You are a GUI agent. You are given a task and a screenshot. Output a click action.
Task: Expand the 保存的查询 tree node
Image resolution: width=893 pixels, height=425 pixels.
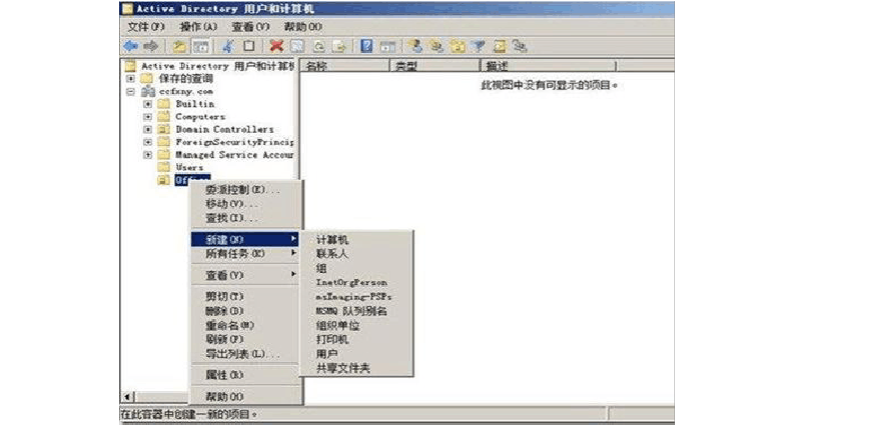click(130, 78)
